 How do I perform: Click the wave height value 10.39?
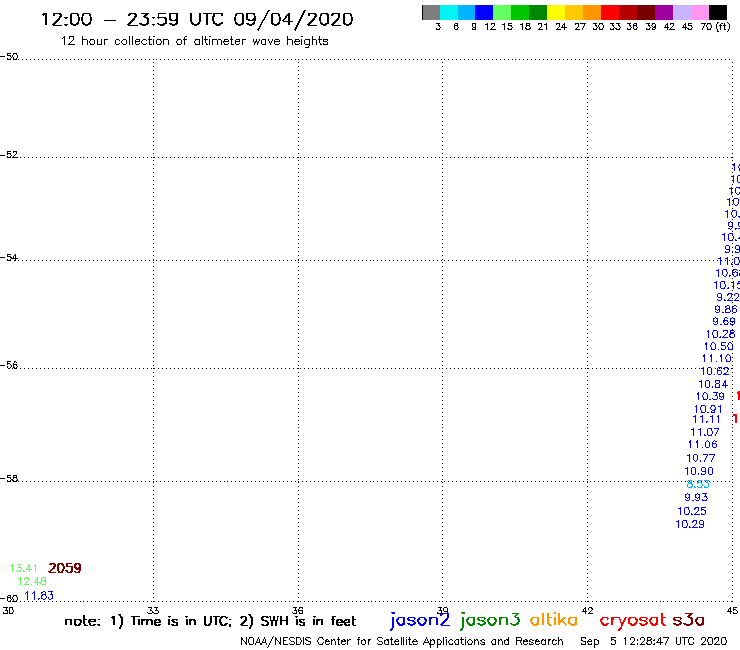pyautogui.click(x=710, y=397)
